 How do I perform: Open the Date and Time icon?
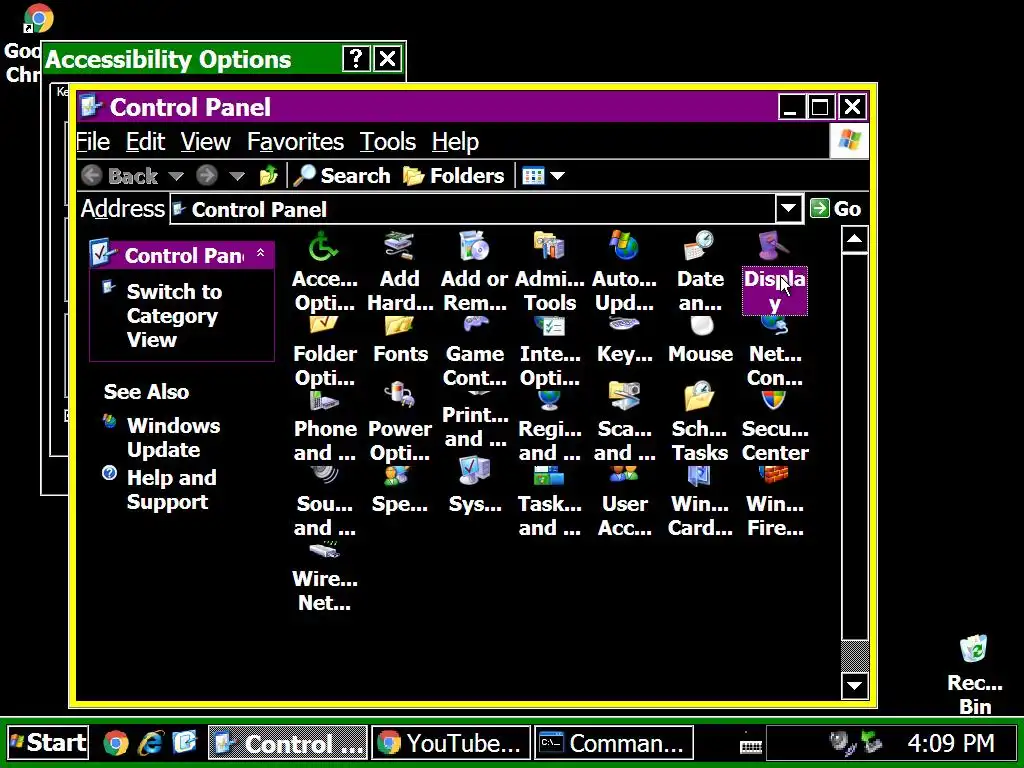[700, 271]
